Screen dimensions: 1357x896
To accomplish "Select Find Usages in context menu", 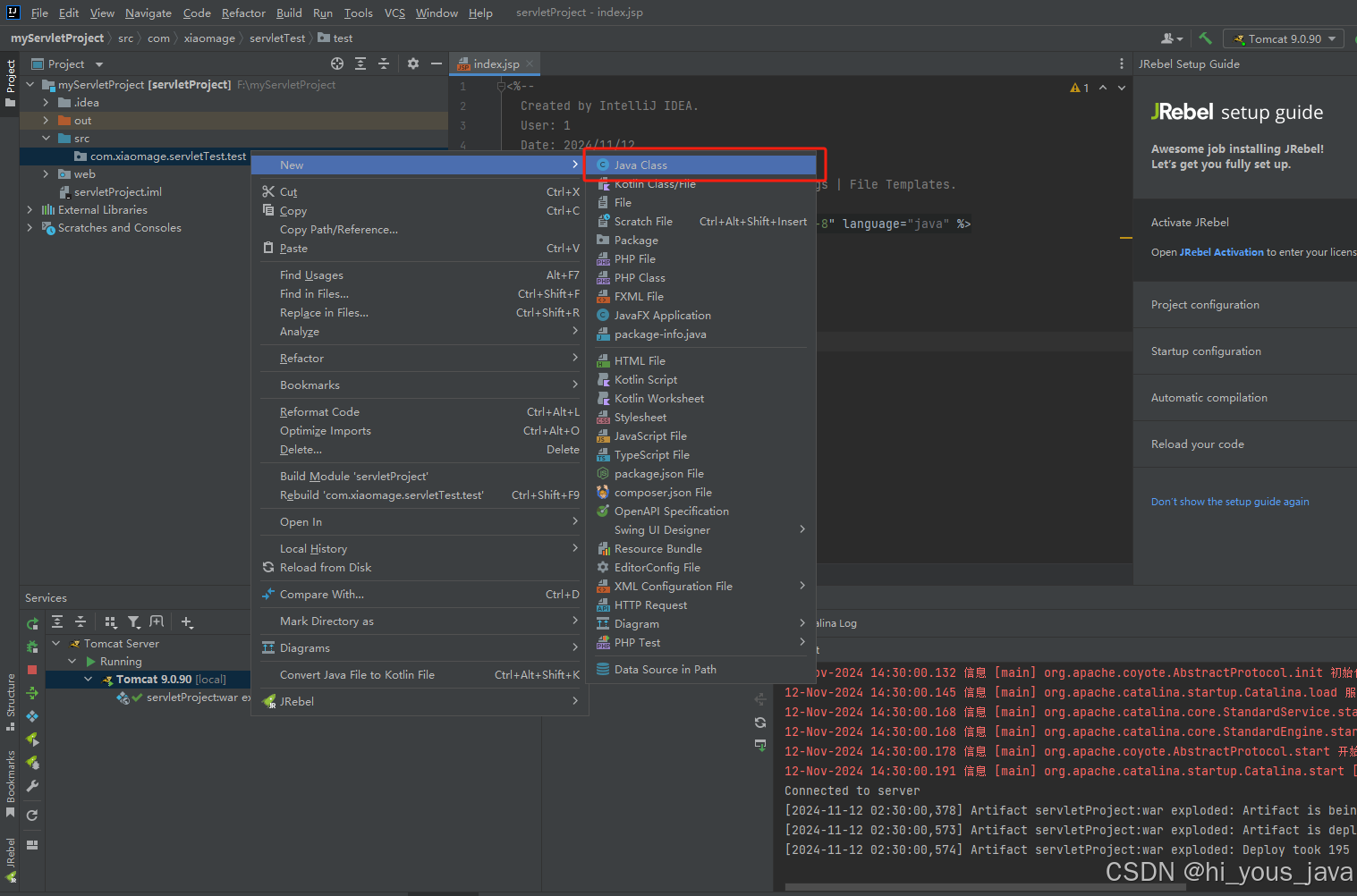I will click(x=419, y=275).
